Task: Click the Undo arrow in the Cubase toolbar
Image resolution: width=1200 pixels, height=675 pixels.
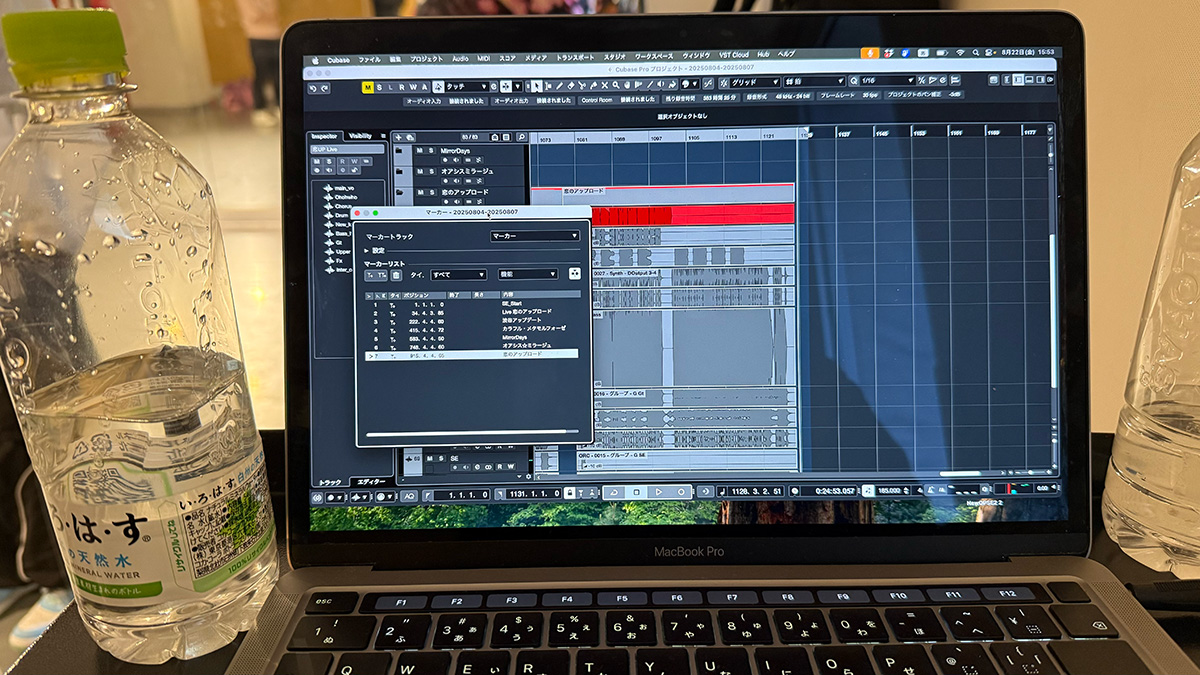Action: click(313, 88)
